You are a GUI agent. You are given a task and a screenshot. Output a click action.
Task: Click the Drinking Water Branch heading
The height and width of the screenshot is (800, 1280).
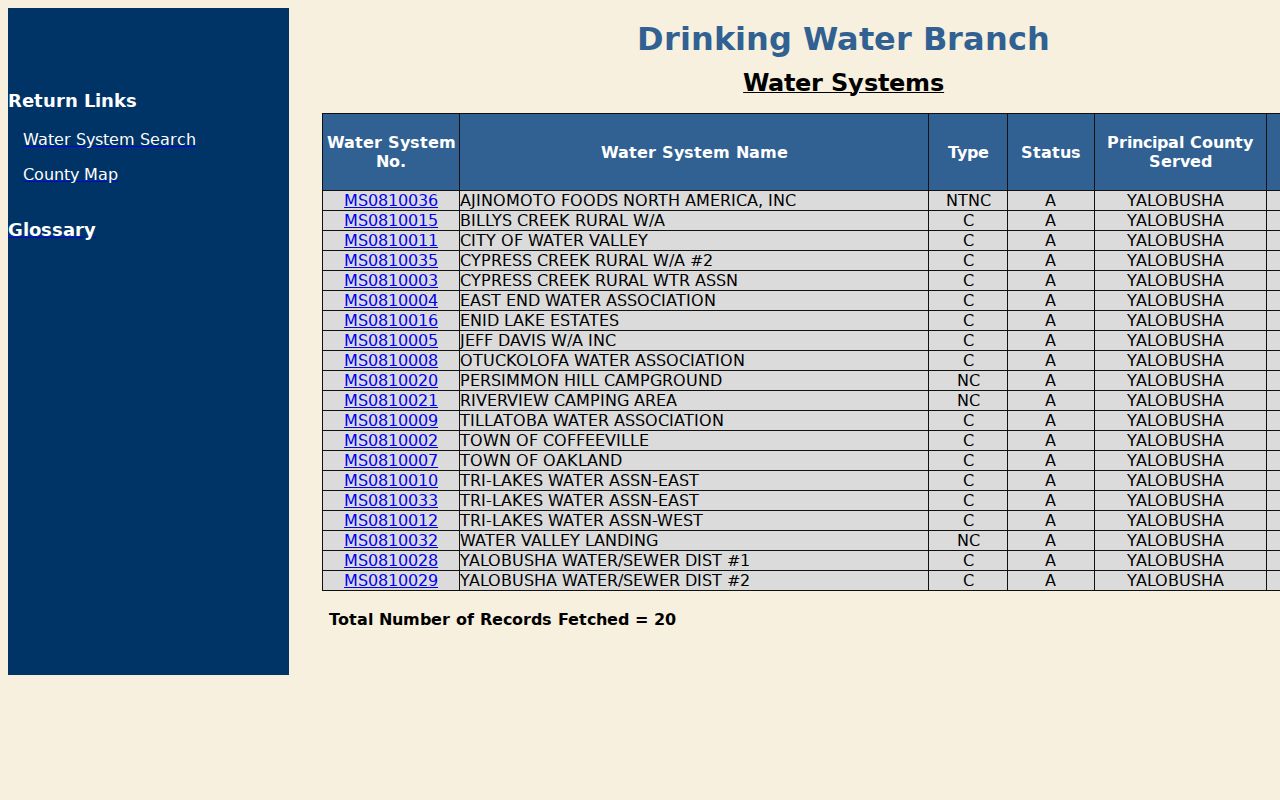[843, 39]
